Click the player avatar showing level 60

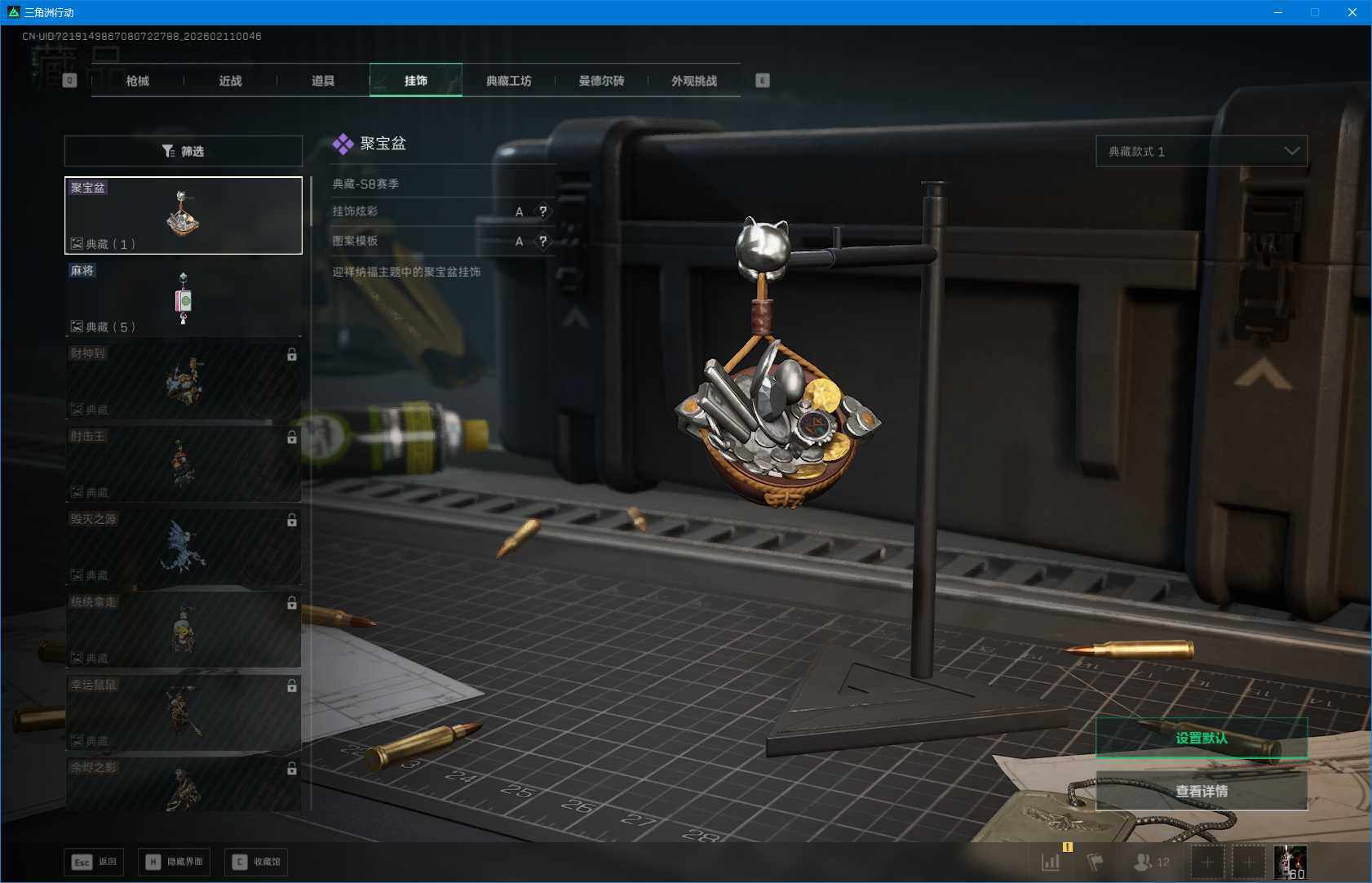[1290, 862]
